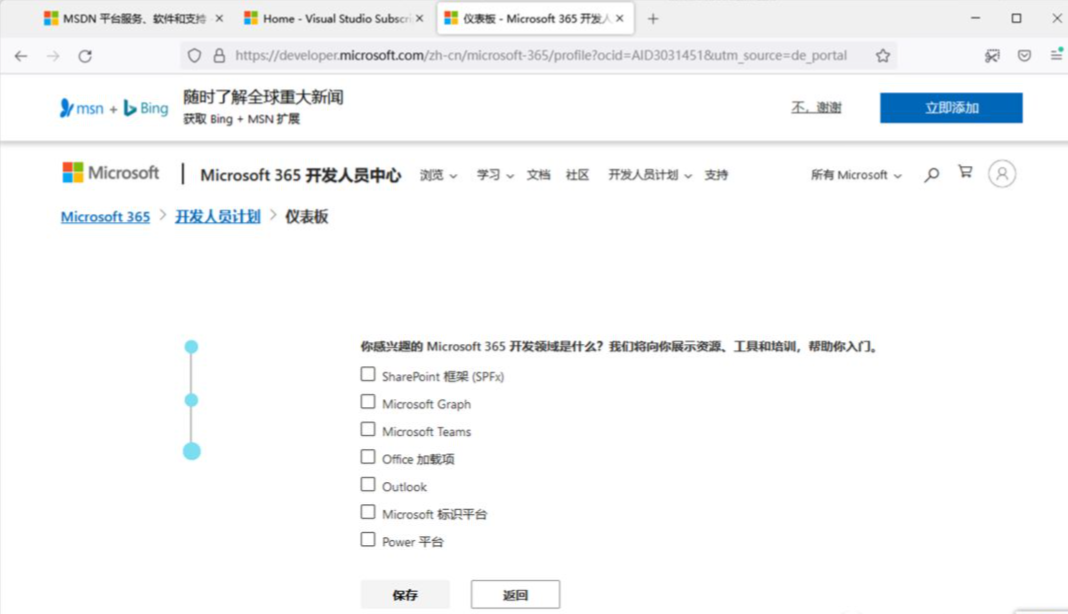Go back using browser back arrow
This screenshot has width=1068, height=614.
coord(21,56)
